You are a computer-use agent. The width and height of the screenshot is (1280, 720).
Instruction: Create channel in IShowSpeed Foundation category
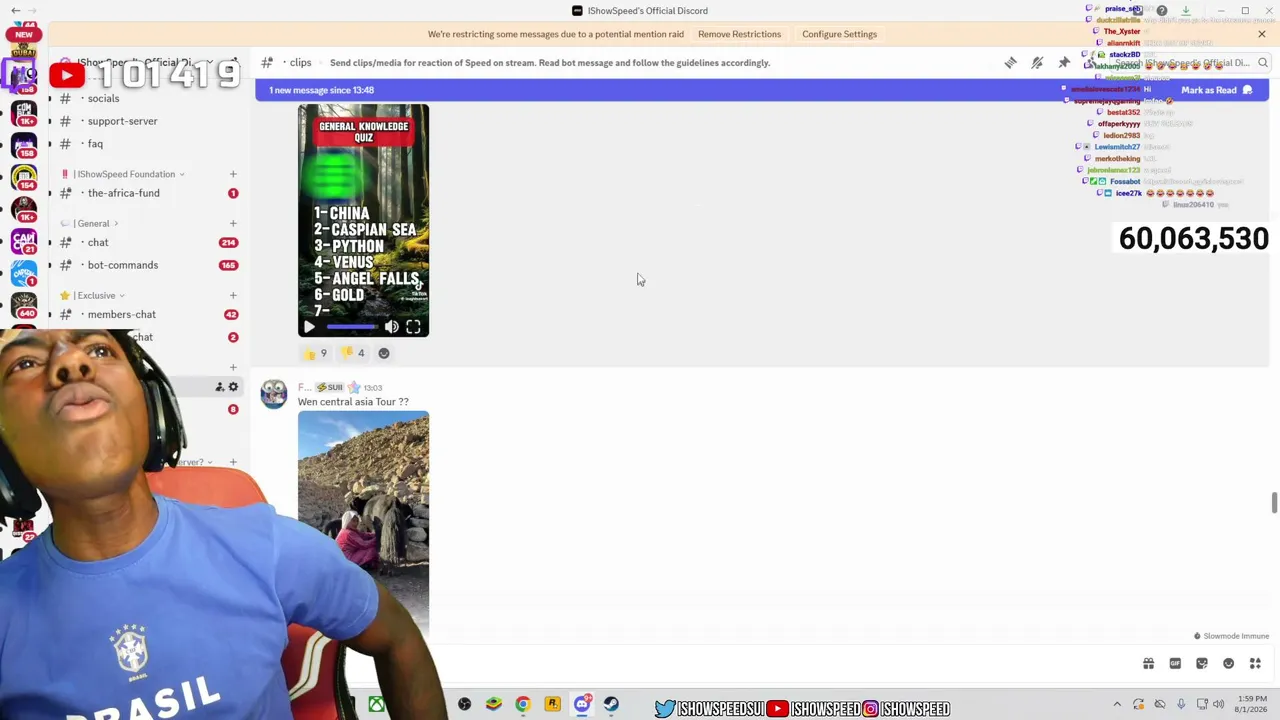pos(233,174)
